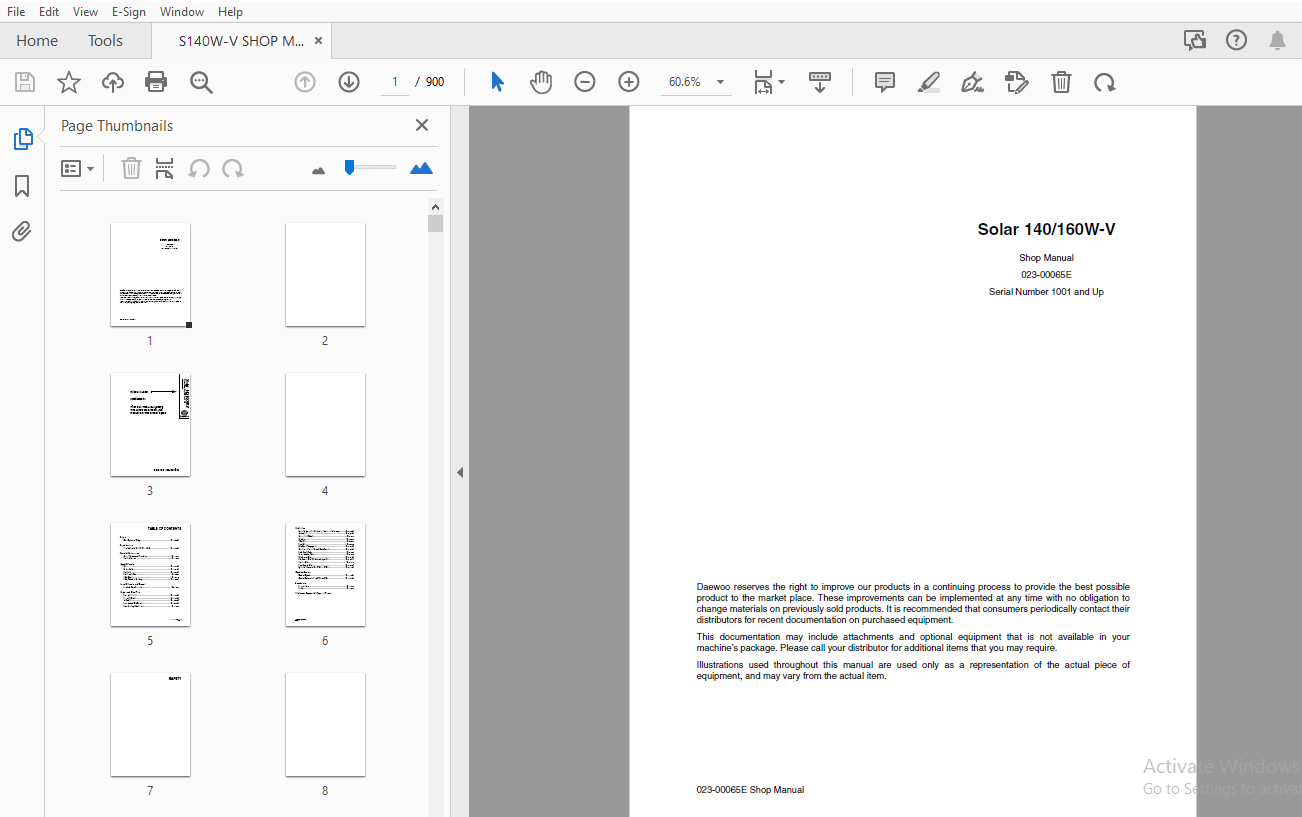The image size is (1302, 817).
Task: Print the document using printer icon
Action: pyautogui.click(x=157, y=82)
